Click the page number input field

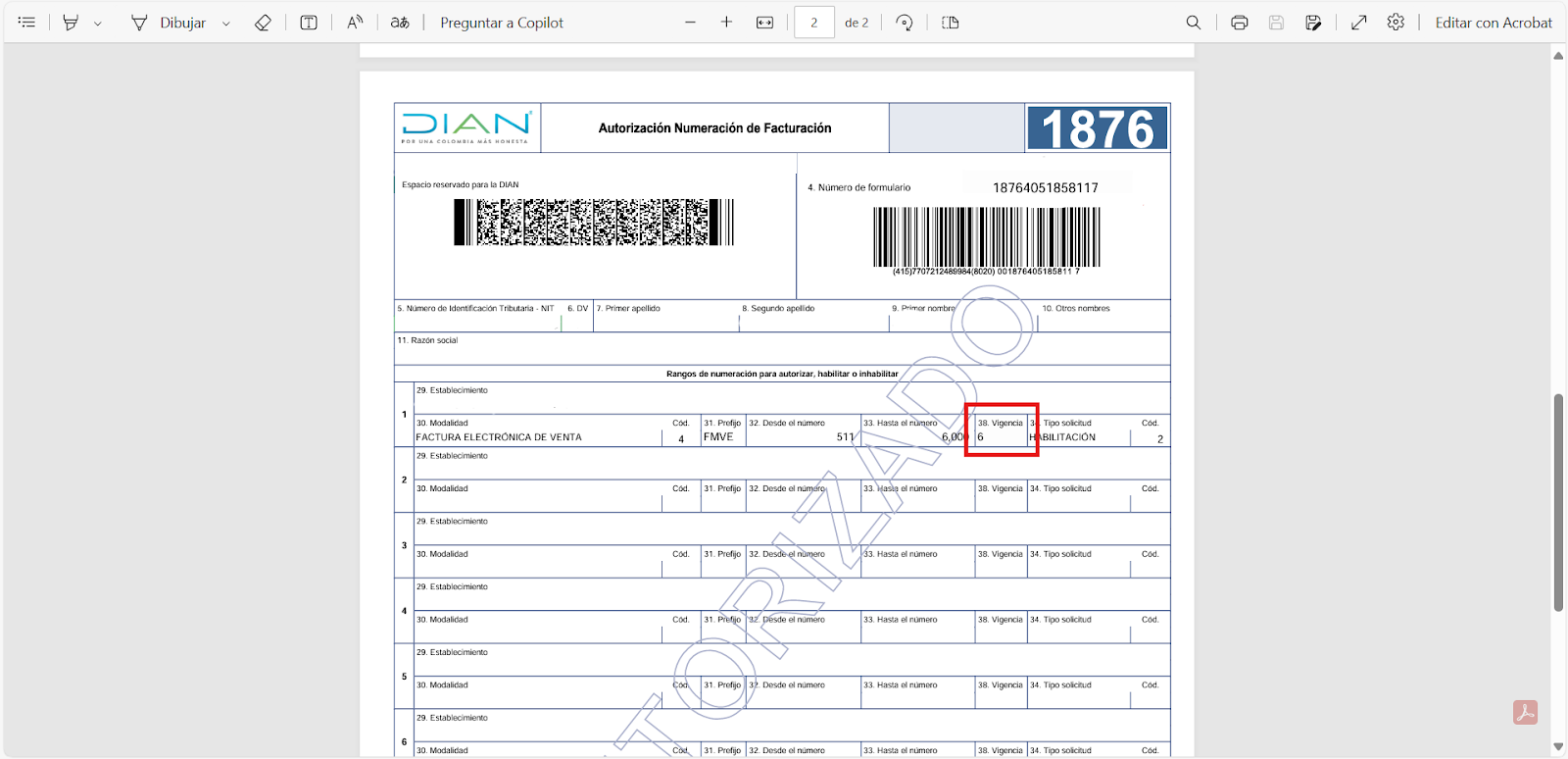pos(813,23)
